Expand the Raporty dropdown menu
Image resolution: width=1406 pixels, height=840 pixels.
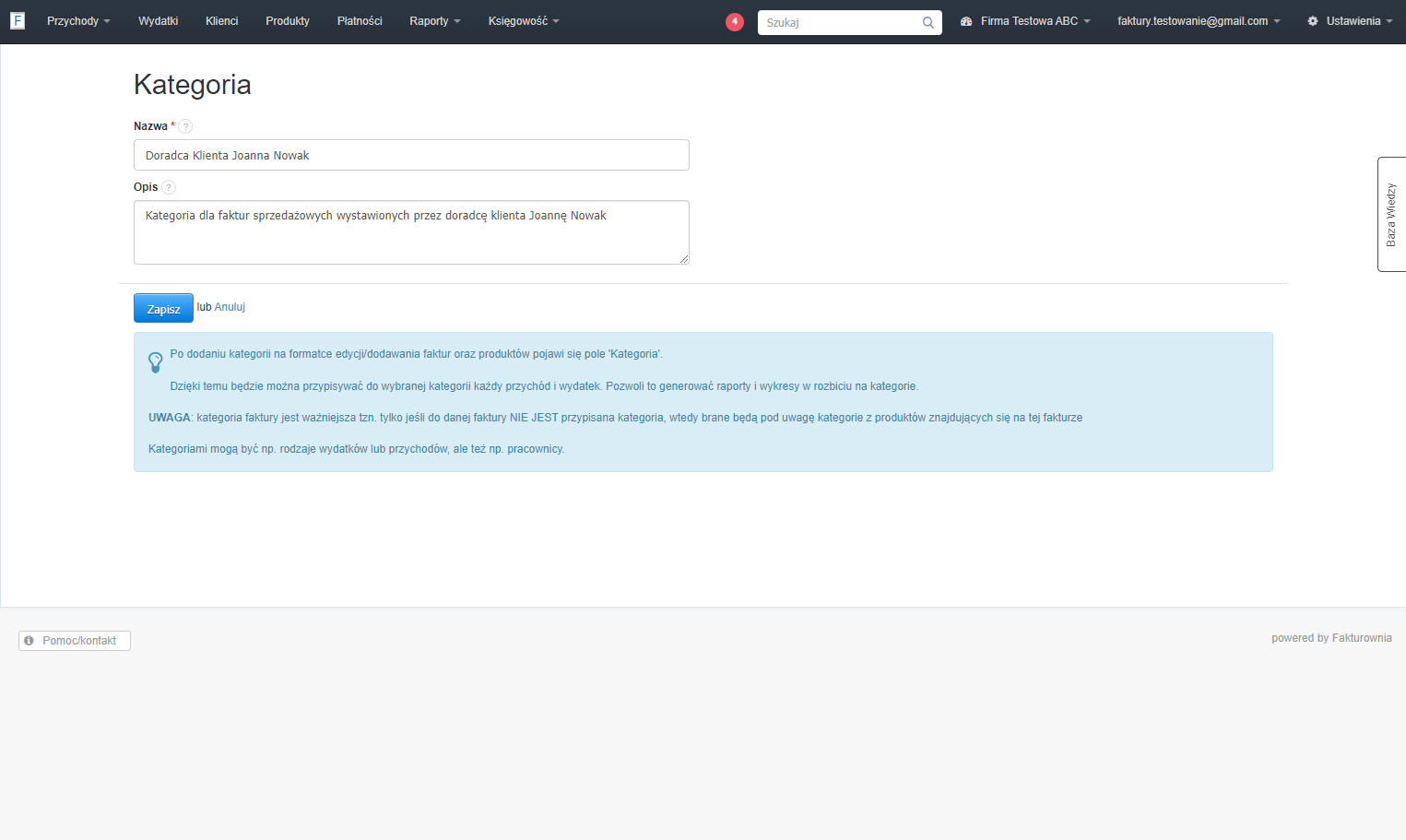pyautogui.click(x=435, y=21)
